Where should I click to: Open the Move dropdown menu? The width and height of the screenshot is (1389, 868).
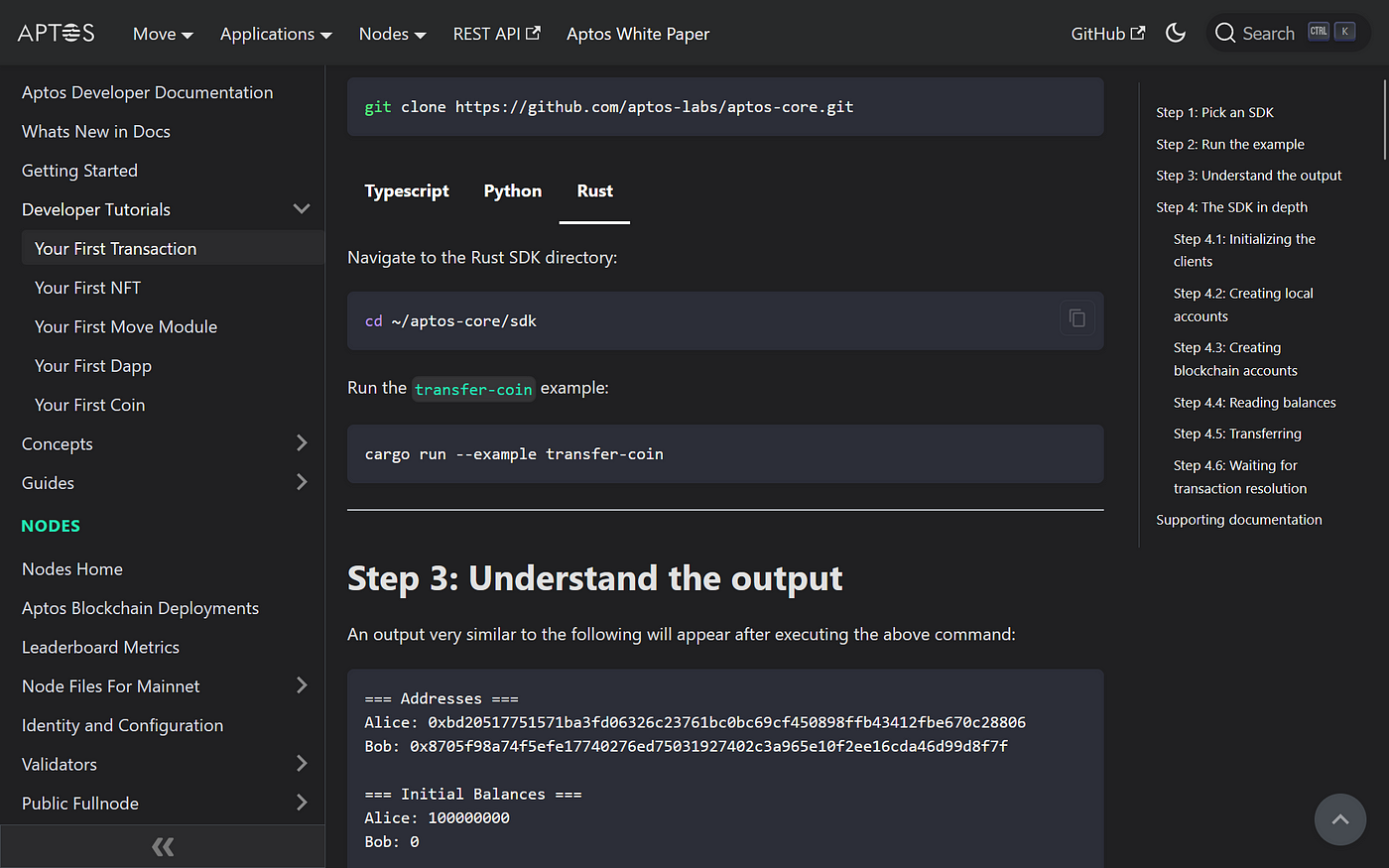coord(163,34)
